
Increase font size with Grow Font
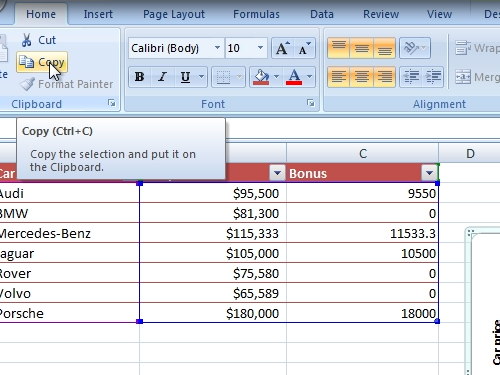[282, 48]
